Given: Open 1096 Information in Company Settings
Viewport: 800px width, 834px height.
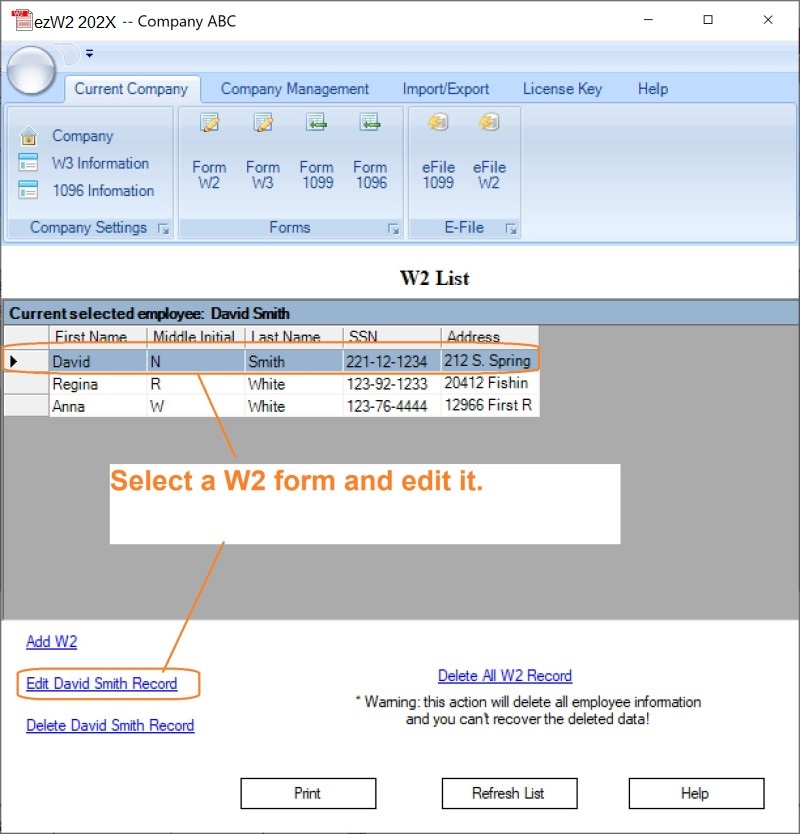Looking at the screenshot, I should click(104, 190).
